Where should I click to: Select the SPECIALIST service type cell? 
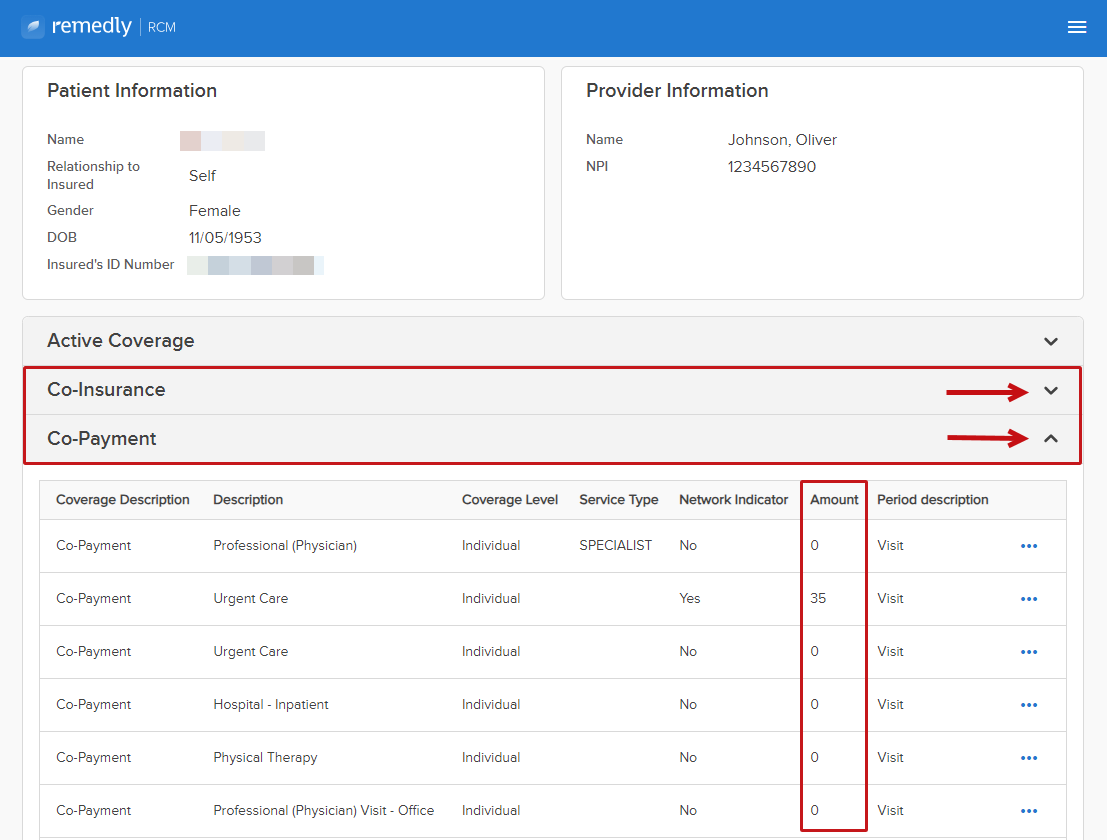[x=616, y=546]
